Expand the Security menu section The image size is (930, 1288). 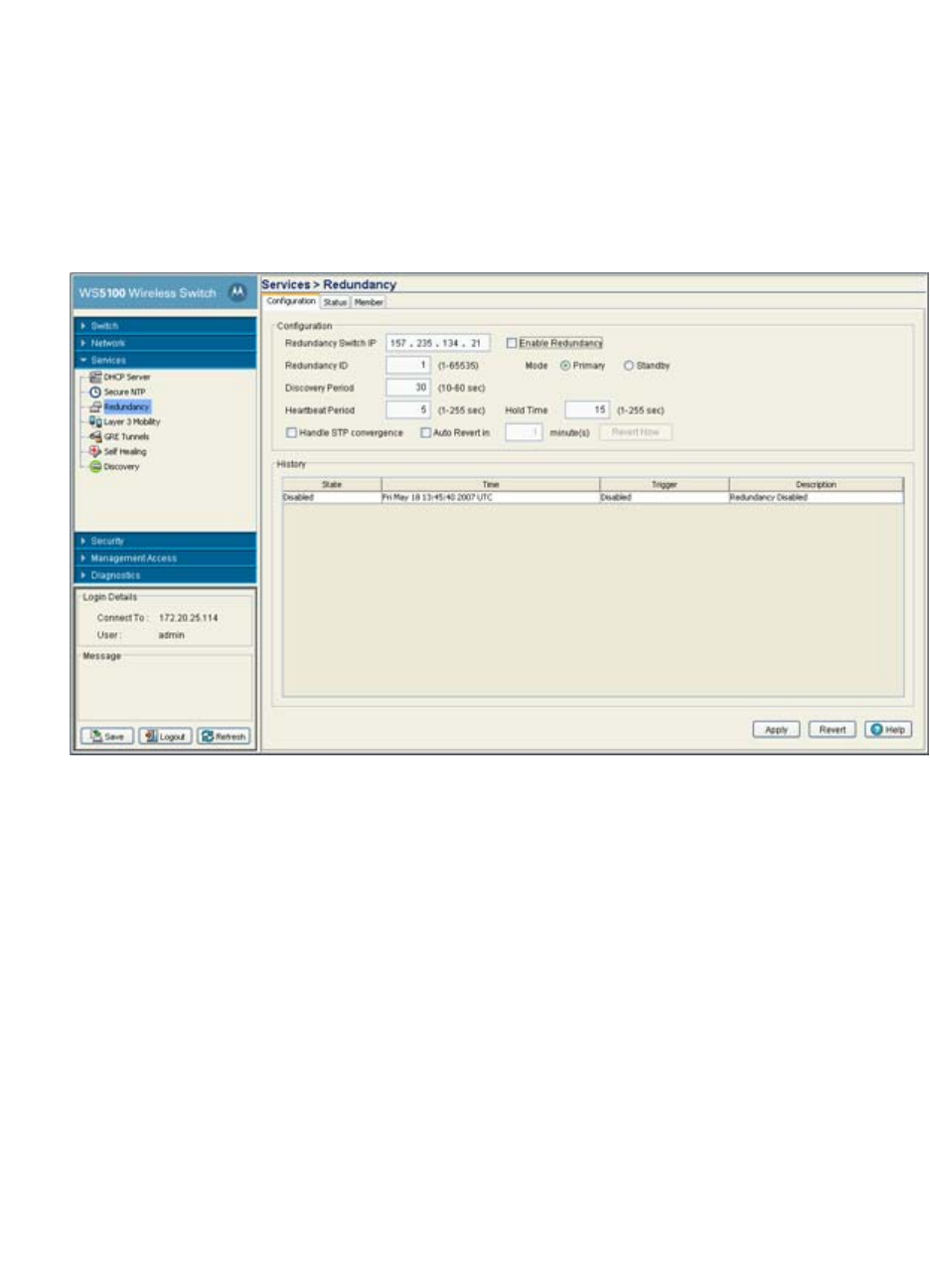point(166,541)
